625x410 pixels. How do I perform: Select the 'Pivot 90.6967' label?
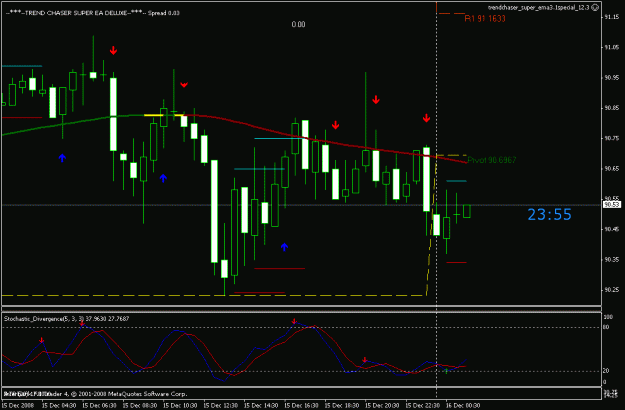492,160
